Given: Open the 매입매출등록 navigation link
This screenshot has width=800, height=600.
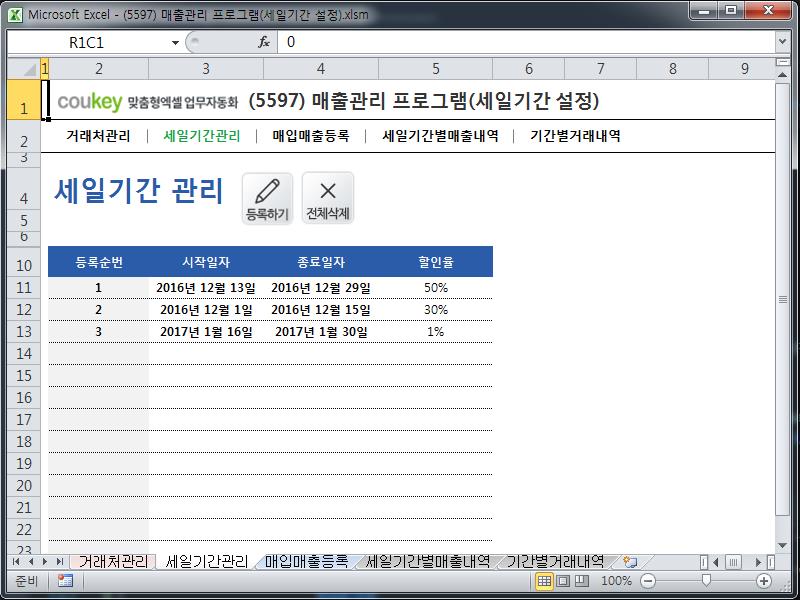Looking at the screenshot, I should (x=311, y=136).
